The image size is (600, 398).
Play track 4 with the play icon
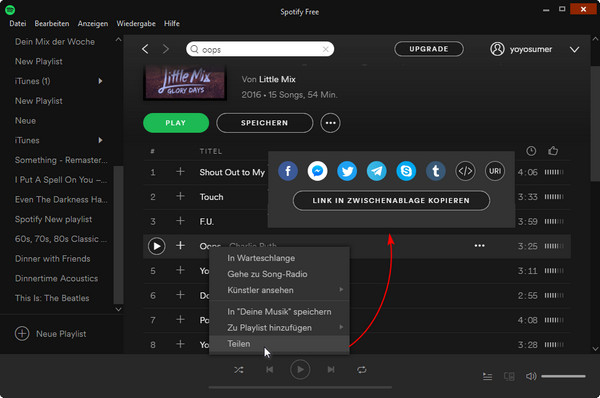[x=157, y=246]
